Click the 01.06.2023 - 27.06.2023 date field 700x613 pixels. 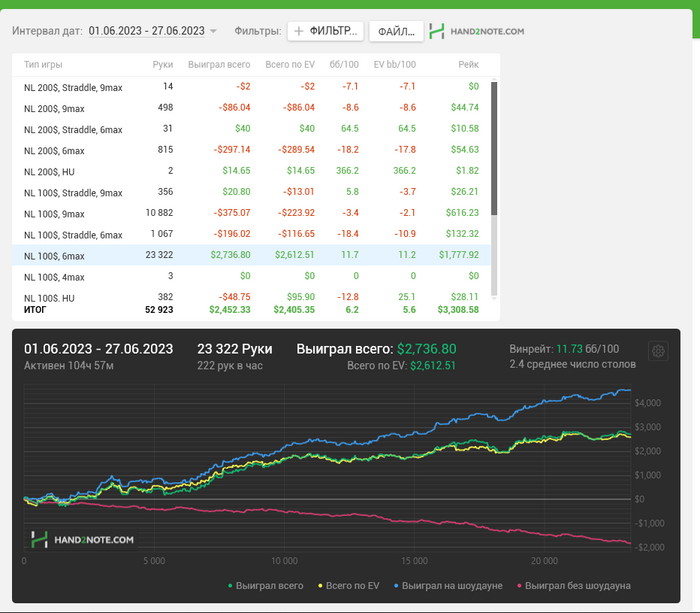pyautogui.click(x=146, y=31)
